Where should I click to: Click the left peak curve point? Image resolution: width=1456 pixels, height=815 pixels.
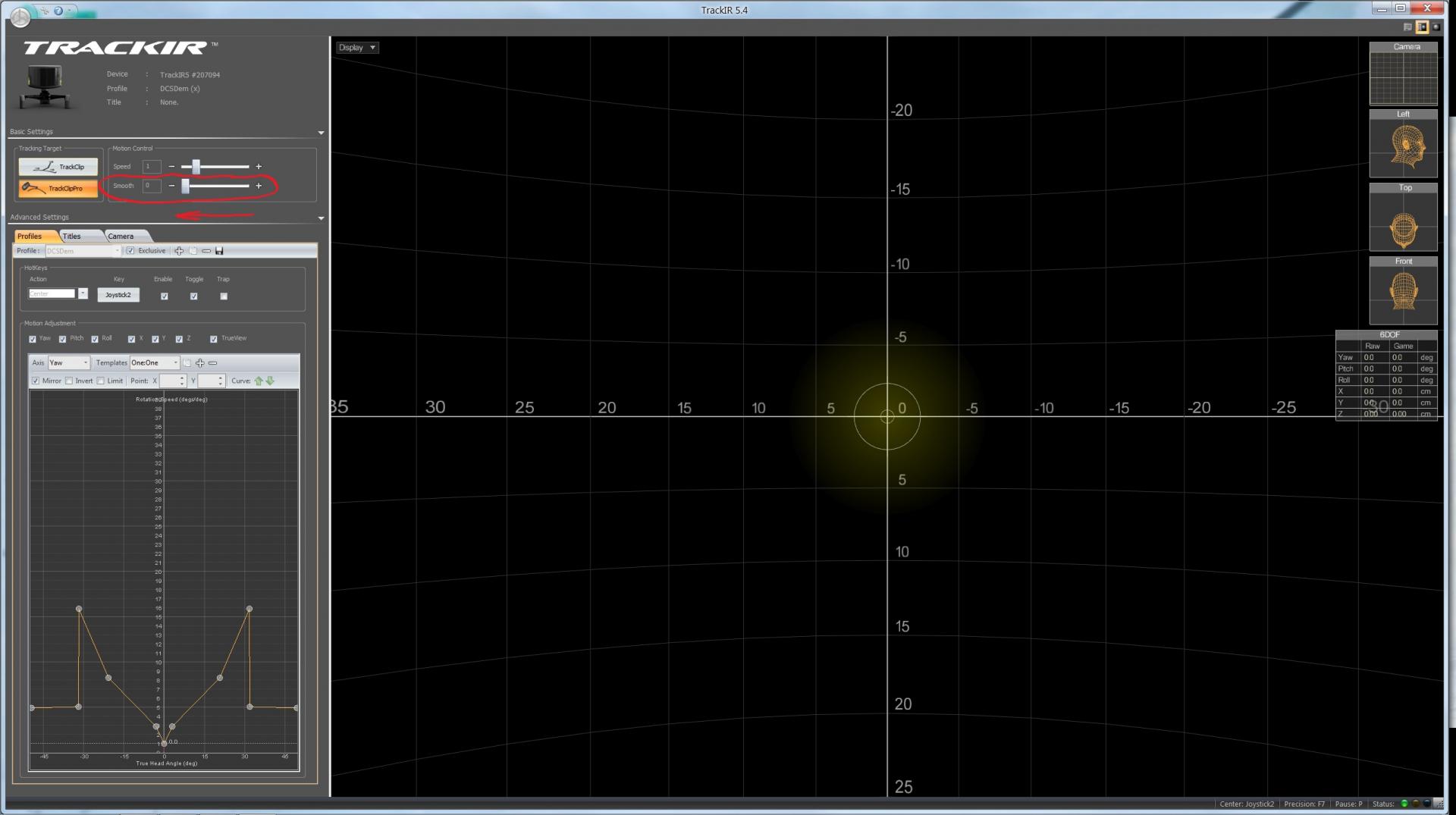tap(79, 609)
